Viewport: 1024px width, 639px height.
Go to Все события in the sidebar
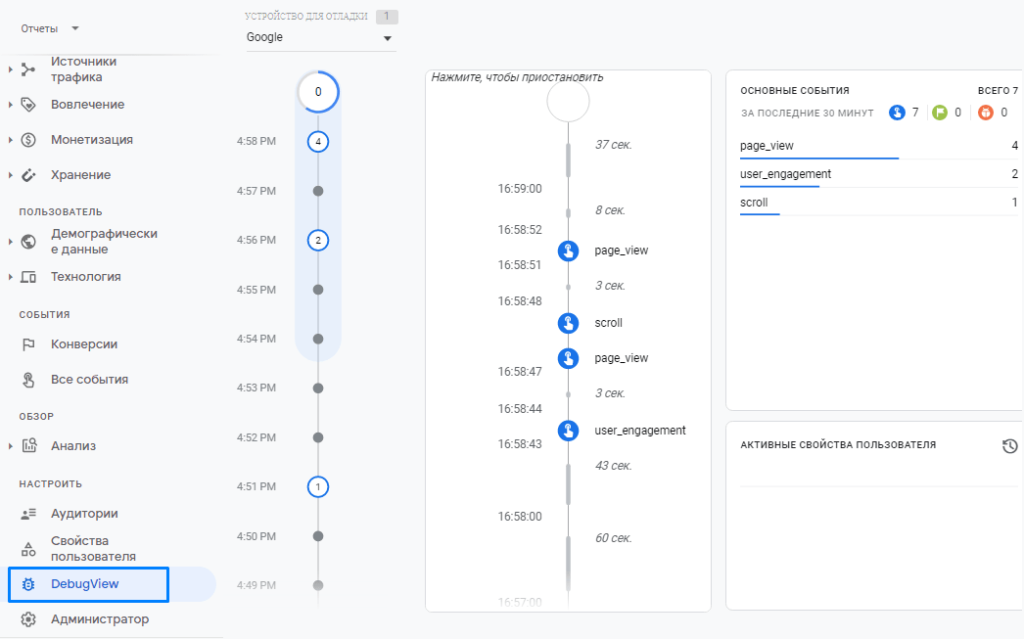pos(89,380)
